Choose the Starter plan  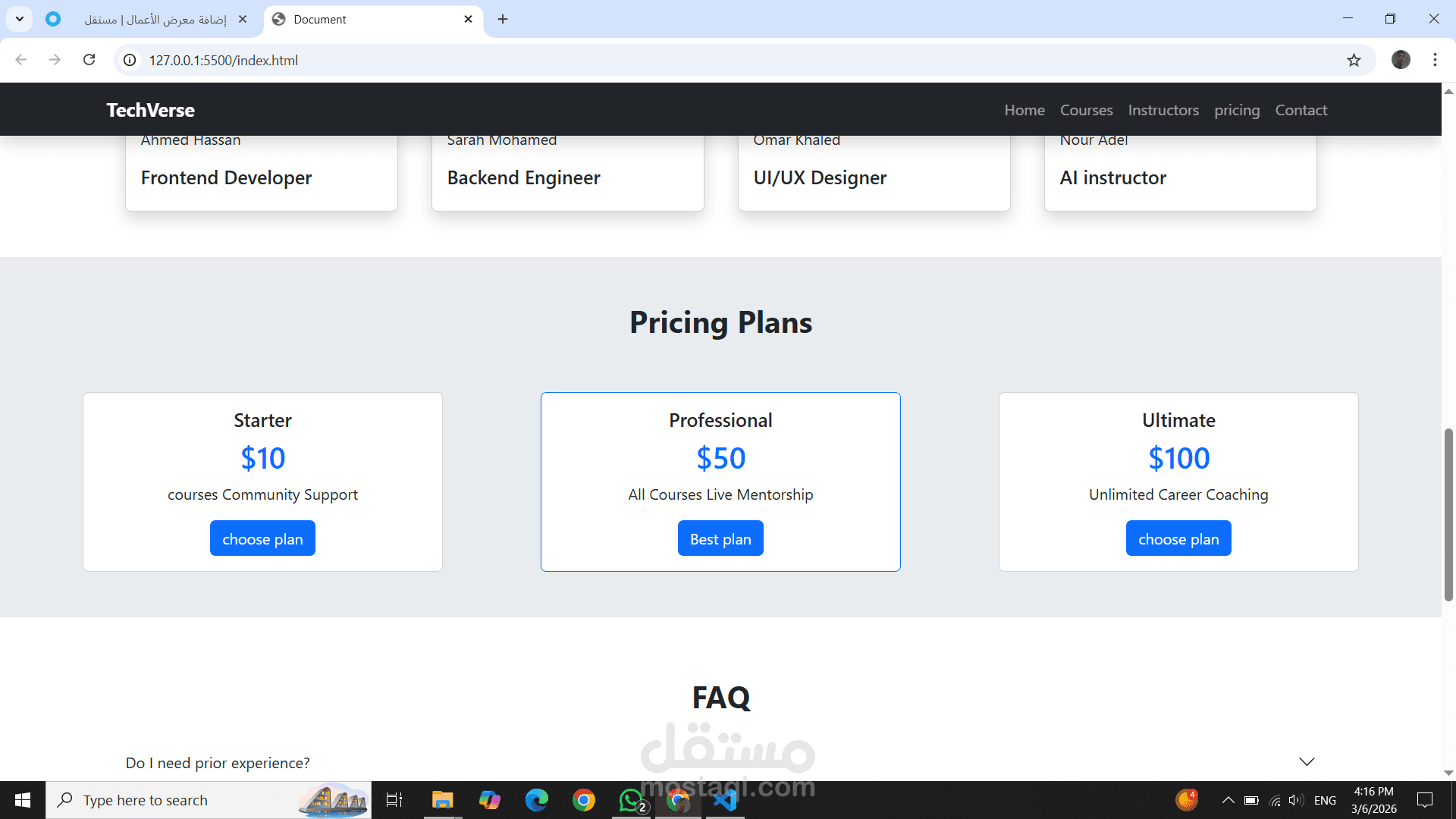[262, 538]
